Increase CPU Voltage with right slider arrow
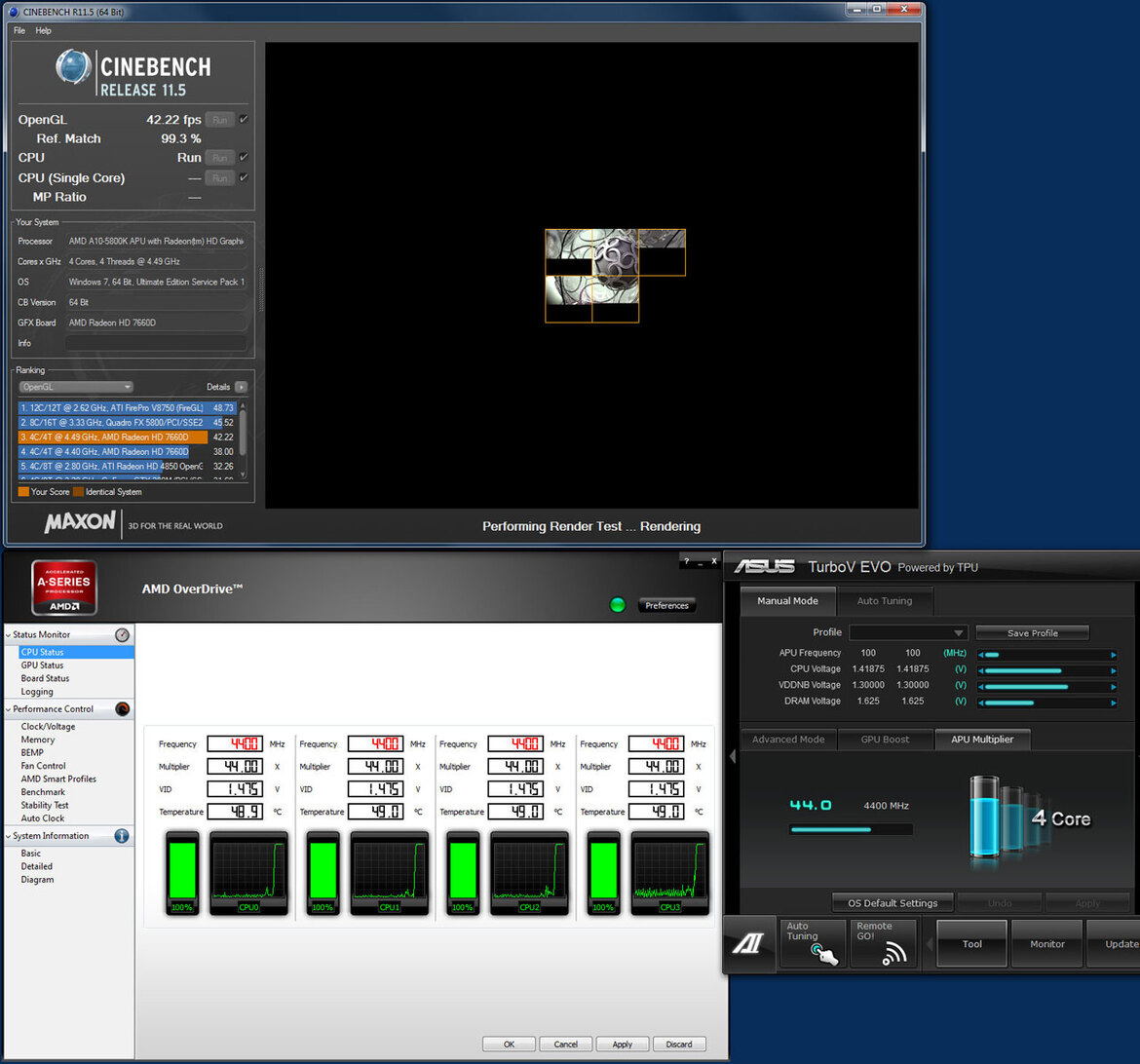The height and width of the screenshot is (1064, 1140). tap(1113, 670)
